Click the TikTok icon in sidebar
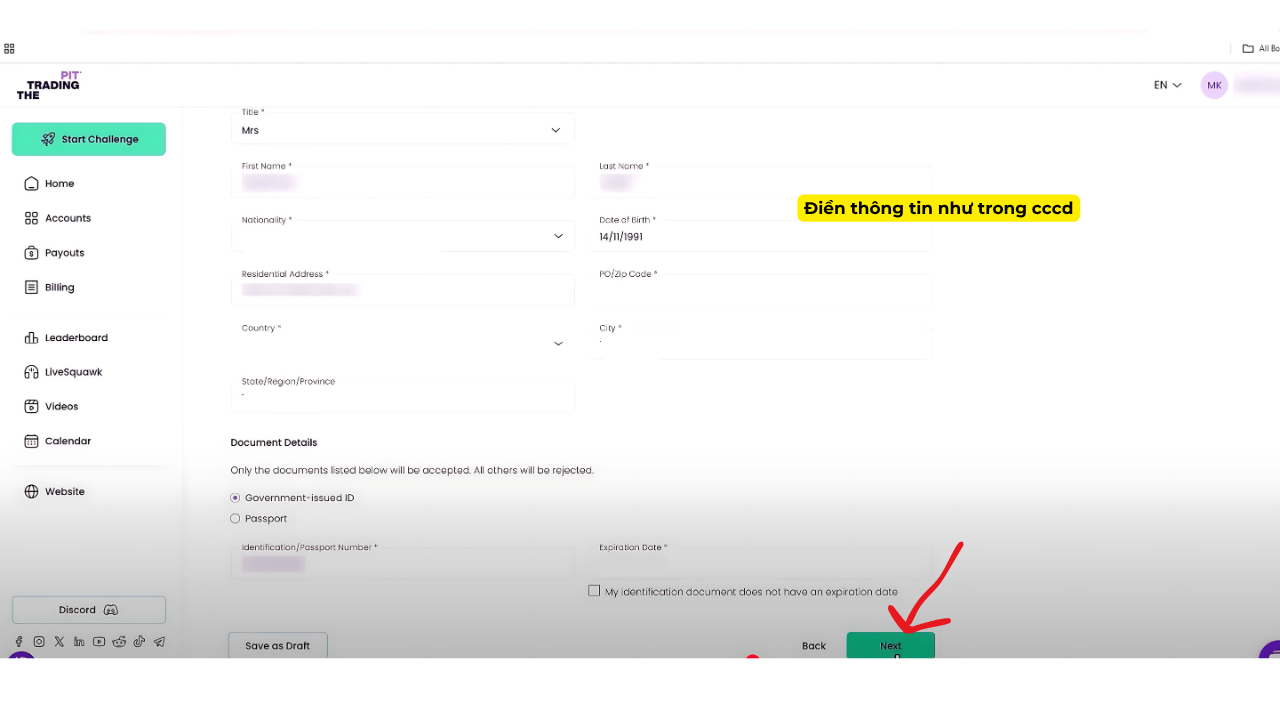 [139, 642]
